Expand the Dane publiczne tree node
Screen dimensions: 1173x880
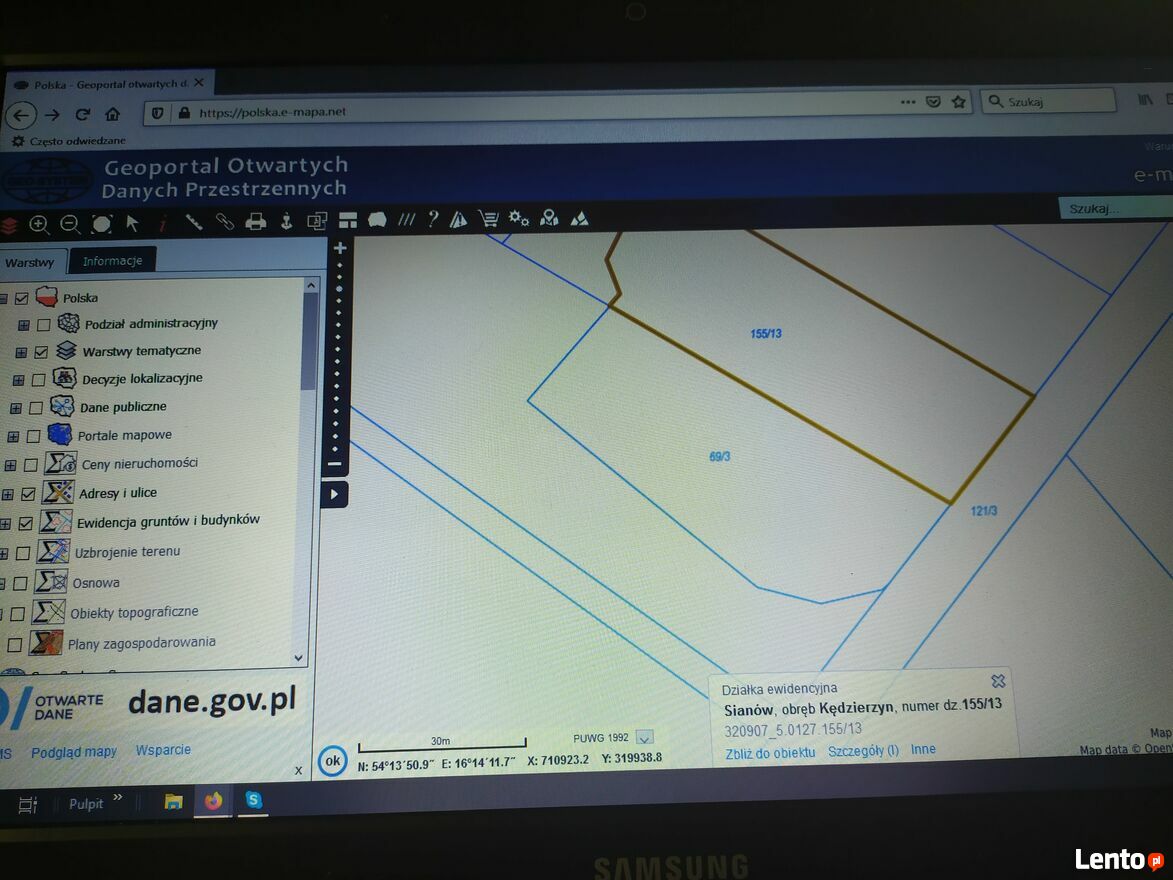click(15, 408)
